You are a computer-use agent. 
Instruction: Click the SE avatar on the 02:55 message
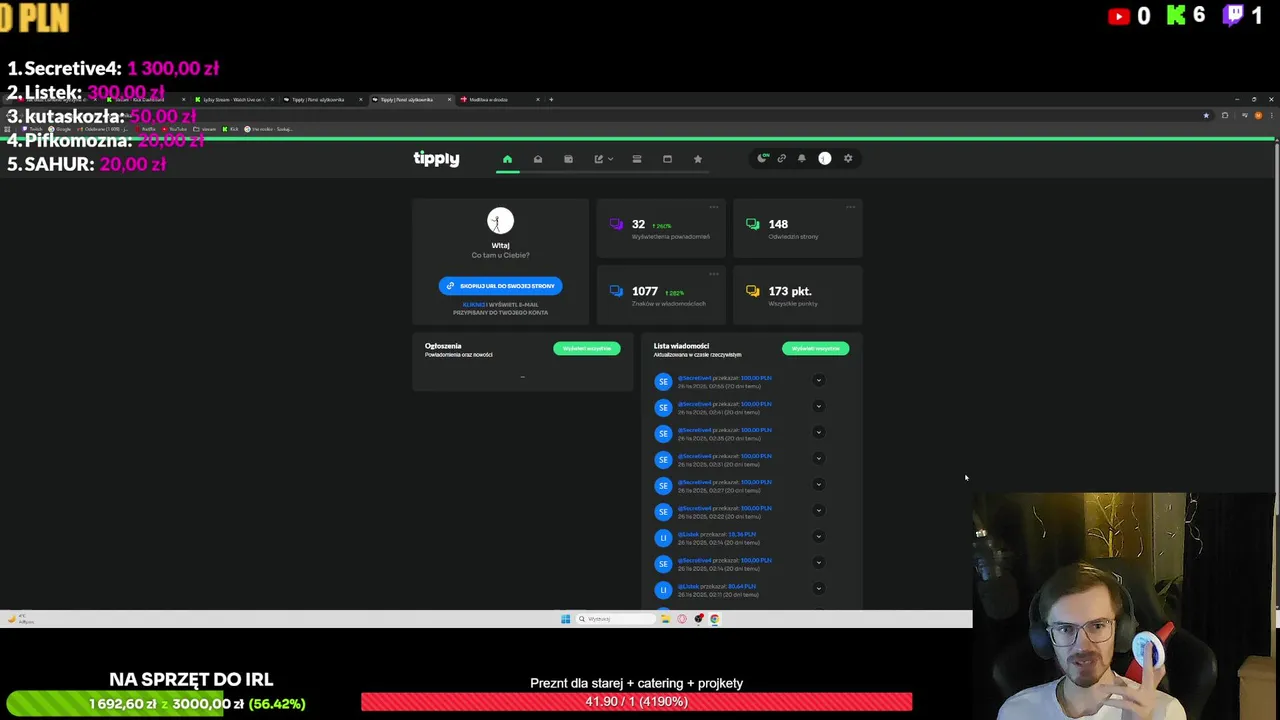point(663,382)
